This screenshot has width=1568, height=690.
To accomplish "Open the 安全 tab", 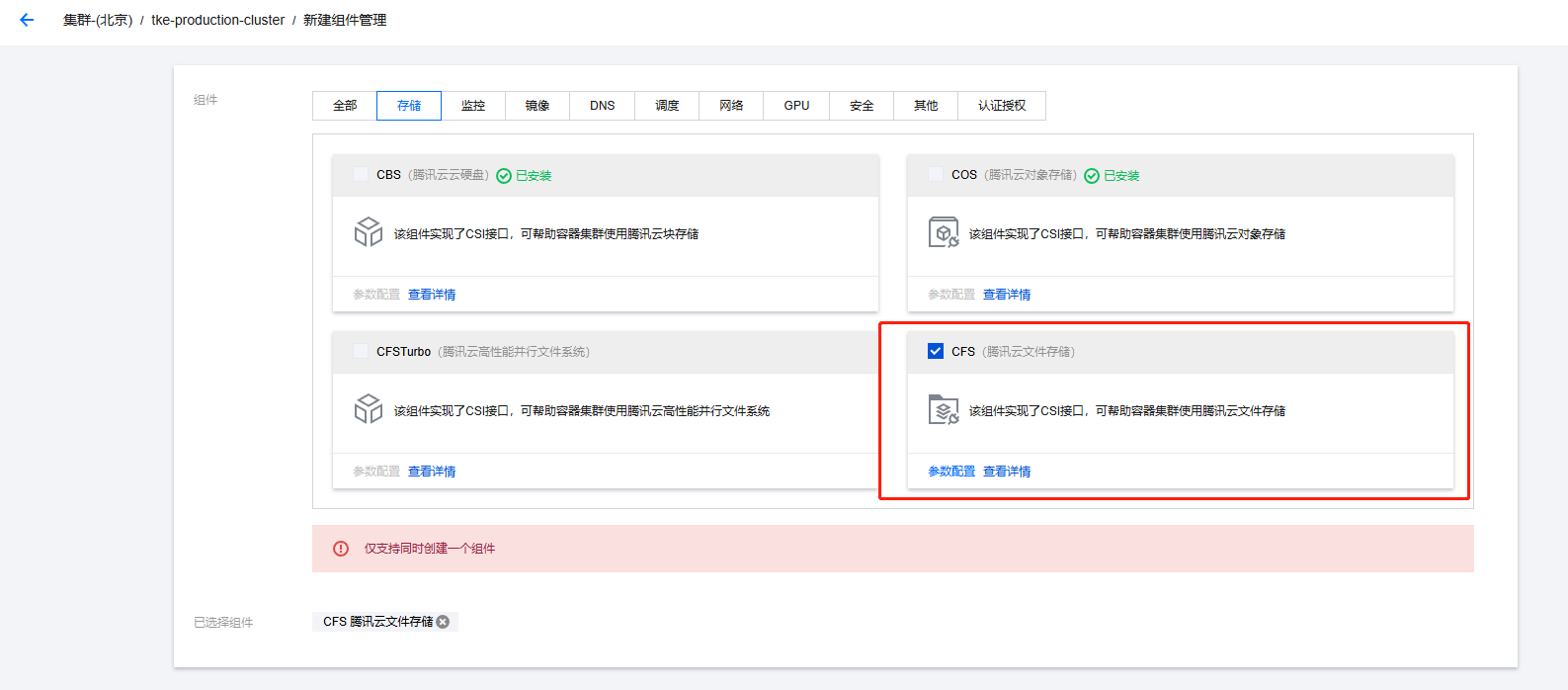I will [862, 106].
